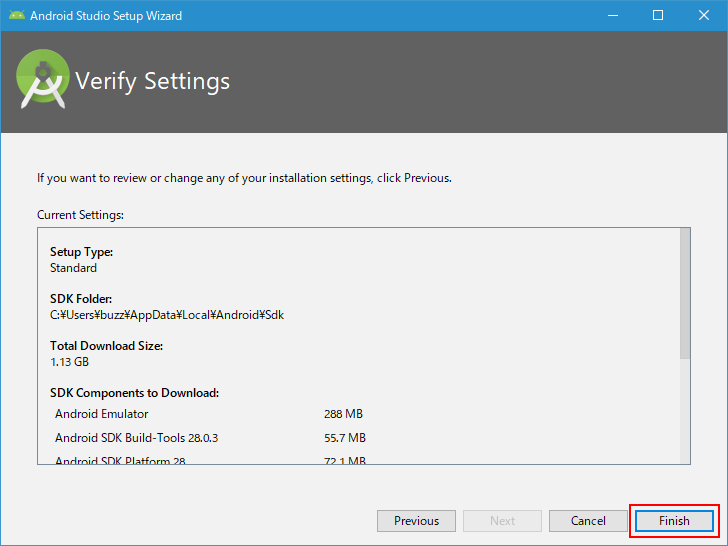Click the 'Standard' setup type value

point(73,268)
